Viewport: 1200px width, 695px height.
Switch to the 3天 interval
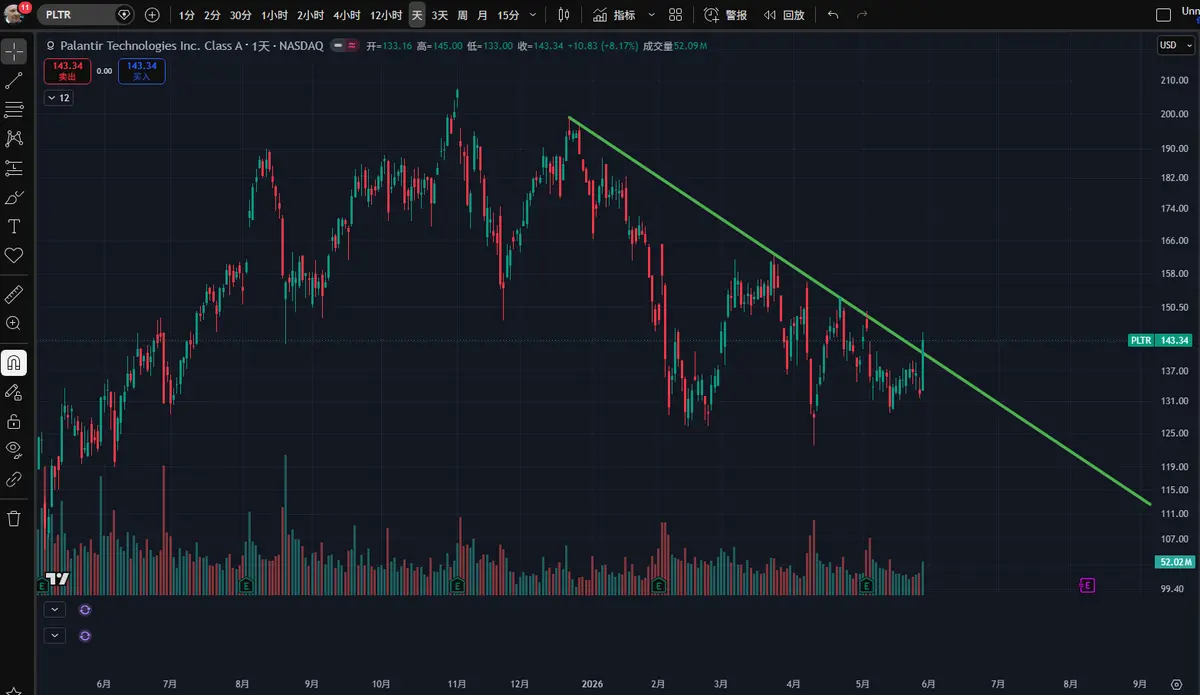[440, 15]
